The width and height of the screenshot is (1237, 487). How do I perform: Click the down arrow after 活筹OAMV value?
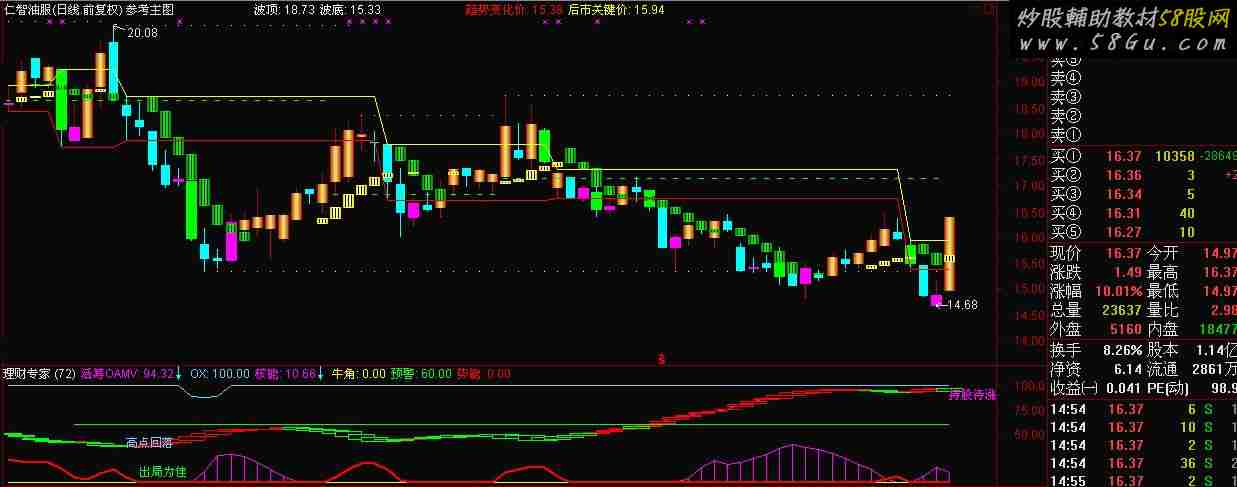pyautogui.click(x=179, y=374)
